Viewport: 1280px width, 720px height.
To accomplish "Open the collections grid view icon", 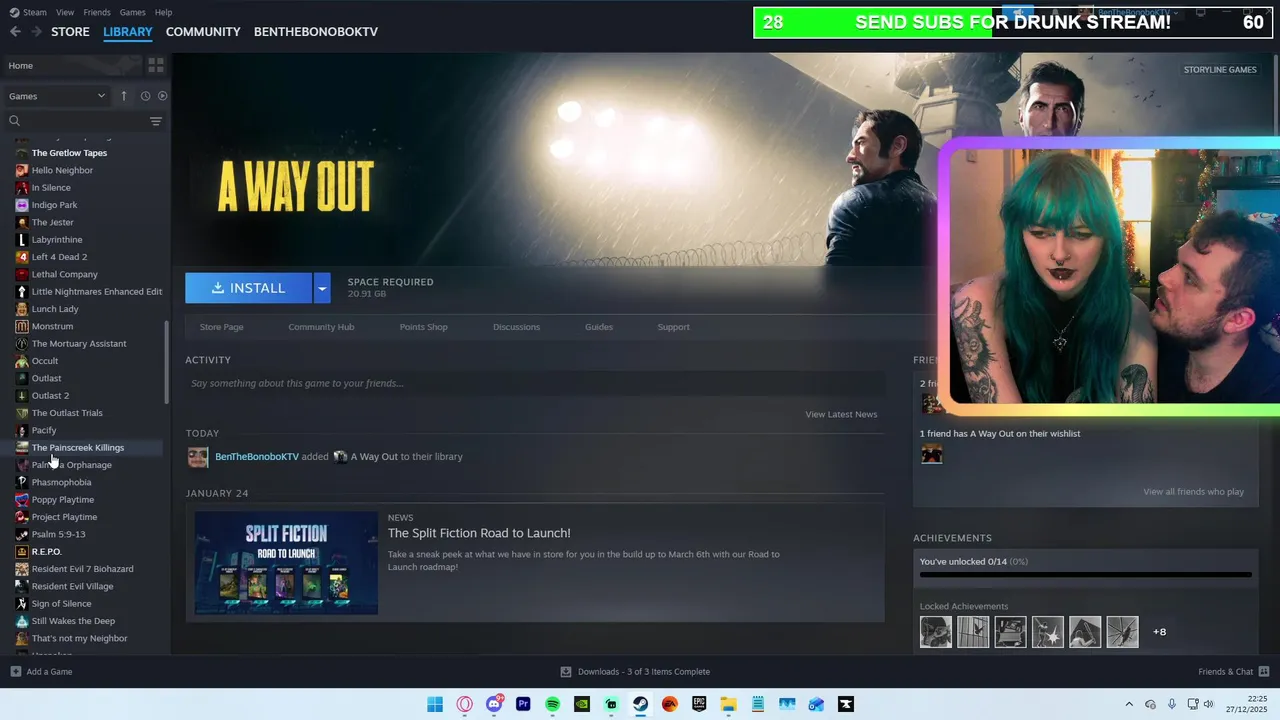I will point(156,65).
